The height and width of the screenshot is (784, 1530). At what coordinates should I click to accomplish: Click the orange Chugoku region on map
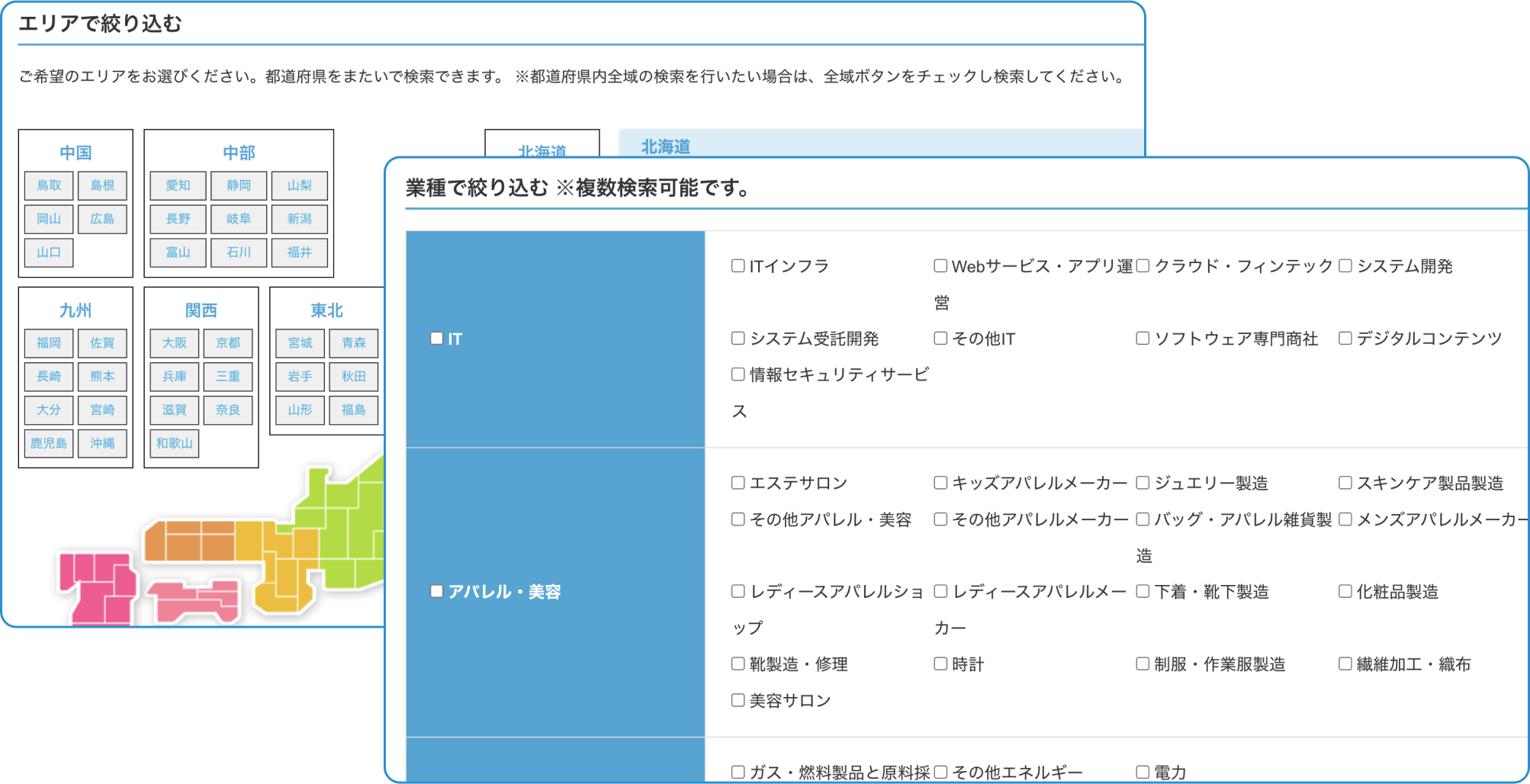click(191, 540)
